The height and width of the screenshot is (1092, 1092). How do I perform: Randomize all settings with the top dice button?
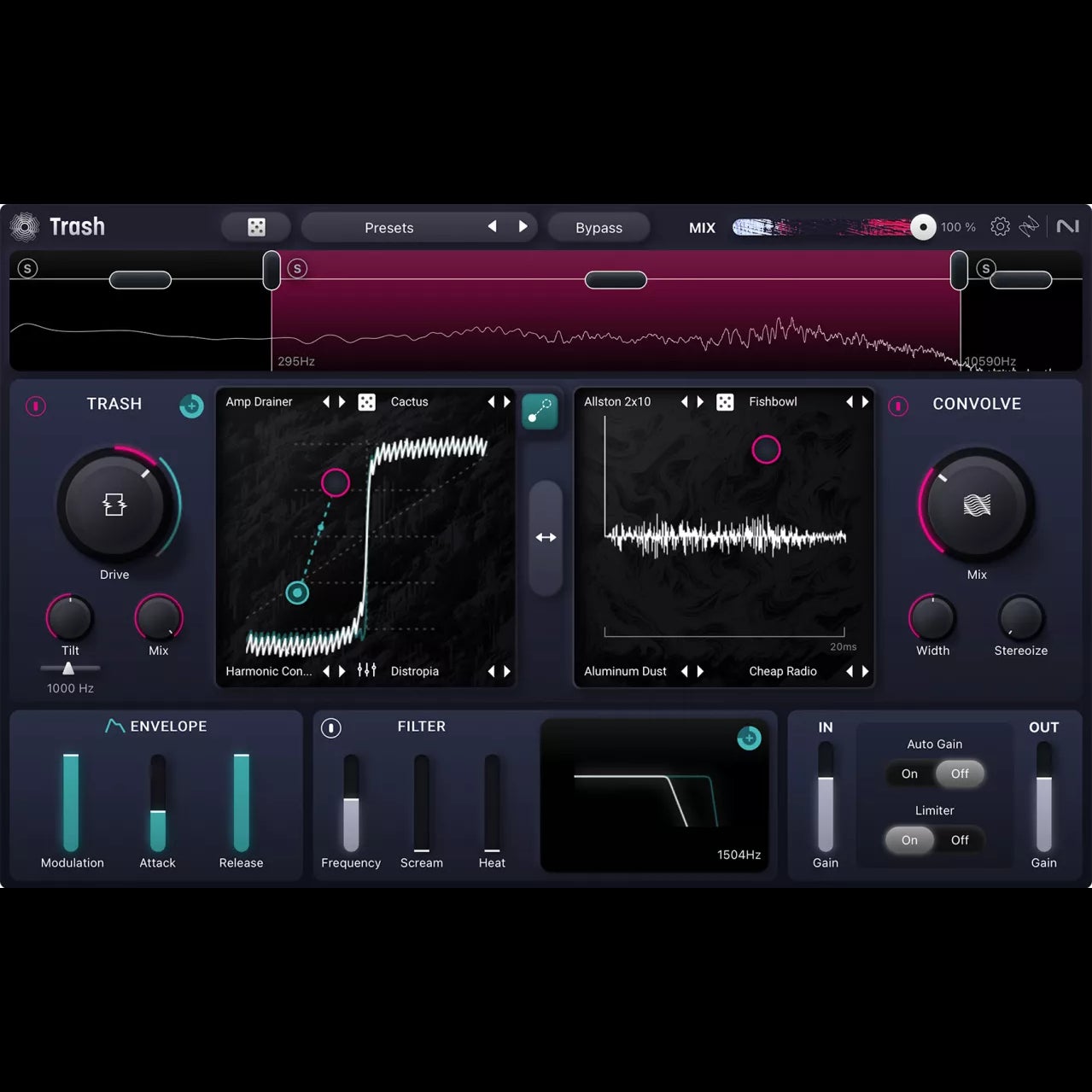click(256, 227)
